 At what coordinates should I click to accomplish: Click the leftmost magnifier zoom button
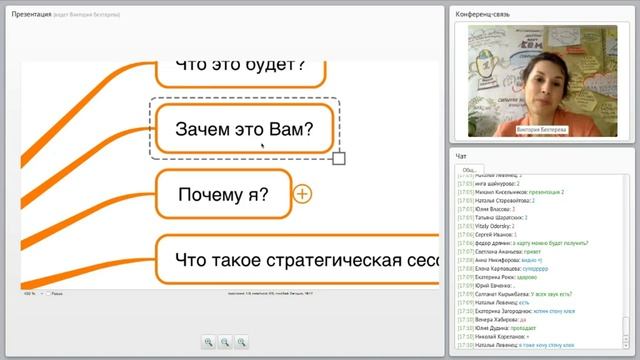[x=208, y=342]
